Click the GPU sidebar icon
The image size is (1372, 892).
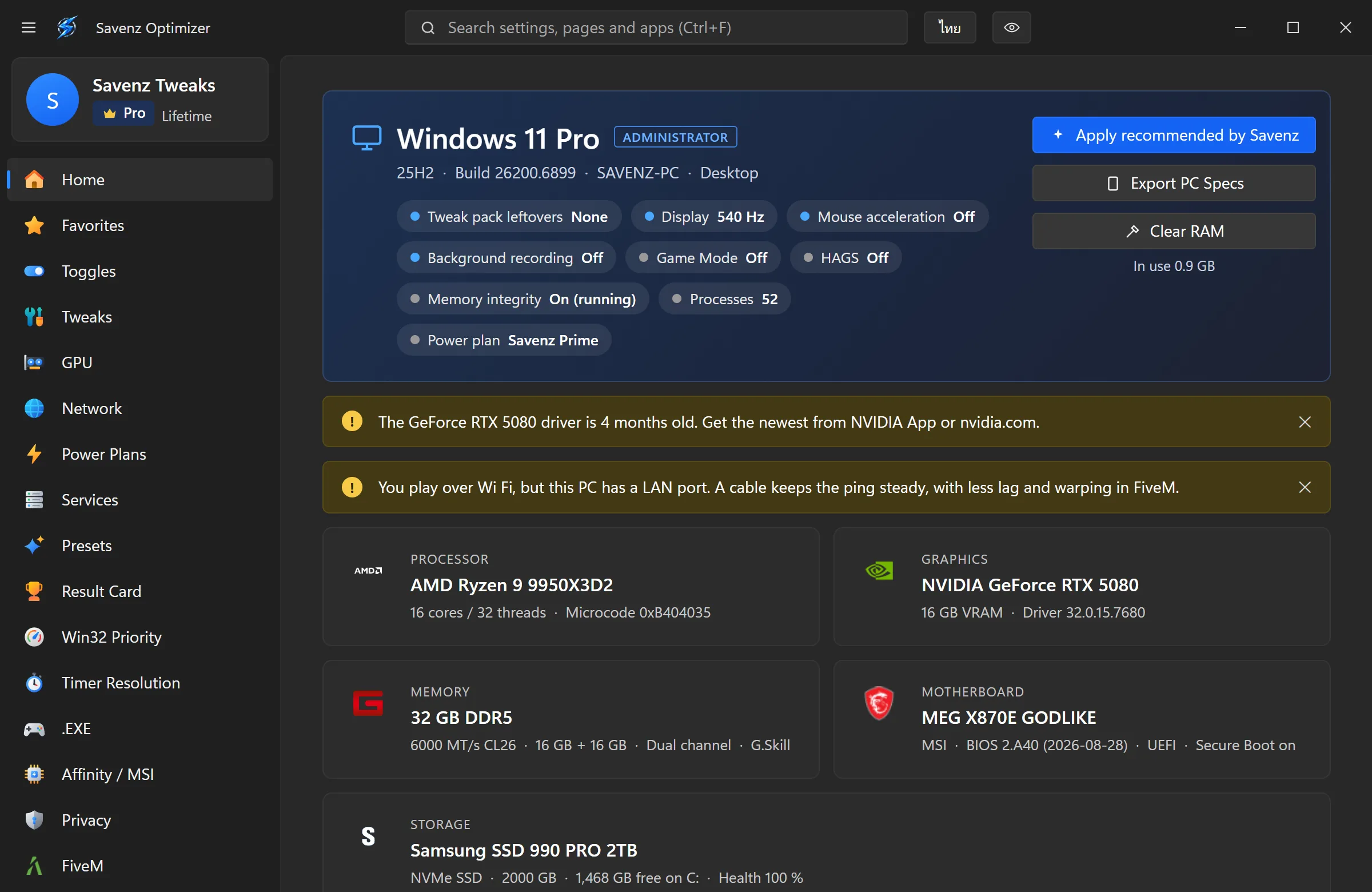pyautogui.click(x=34, y=363)
